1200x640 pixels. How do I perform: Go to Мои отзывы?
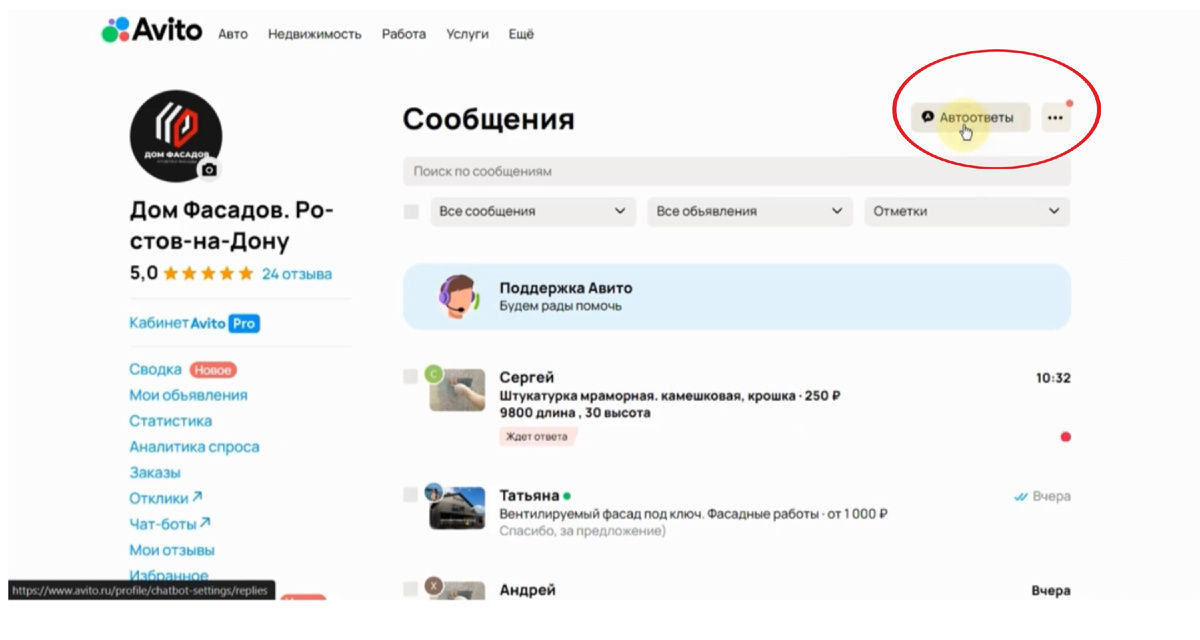(x=172, y=550)
